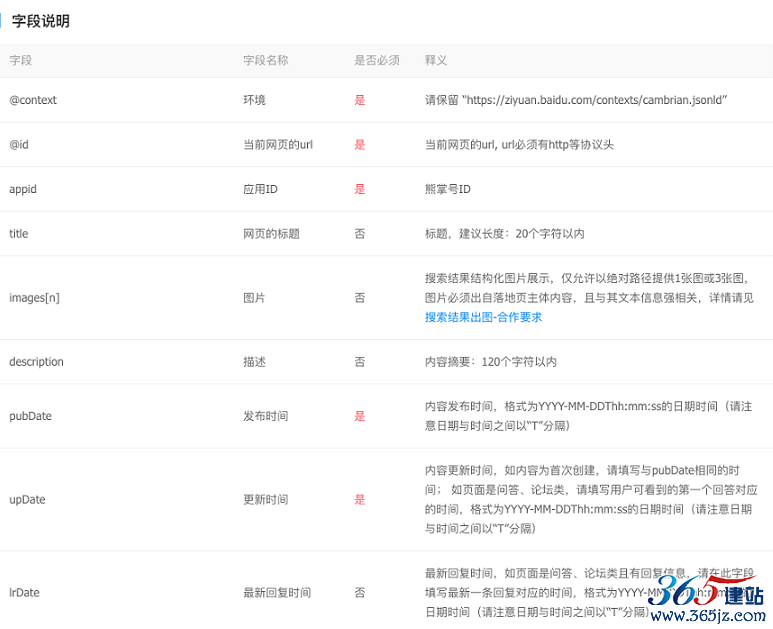This screenshot has width=773, height=629.
Task: Select the 最新回复时间 name cell
Action: (277, 593)
